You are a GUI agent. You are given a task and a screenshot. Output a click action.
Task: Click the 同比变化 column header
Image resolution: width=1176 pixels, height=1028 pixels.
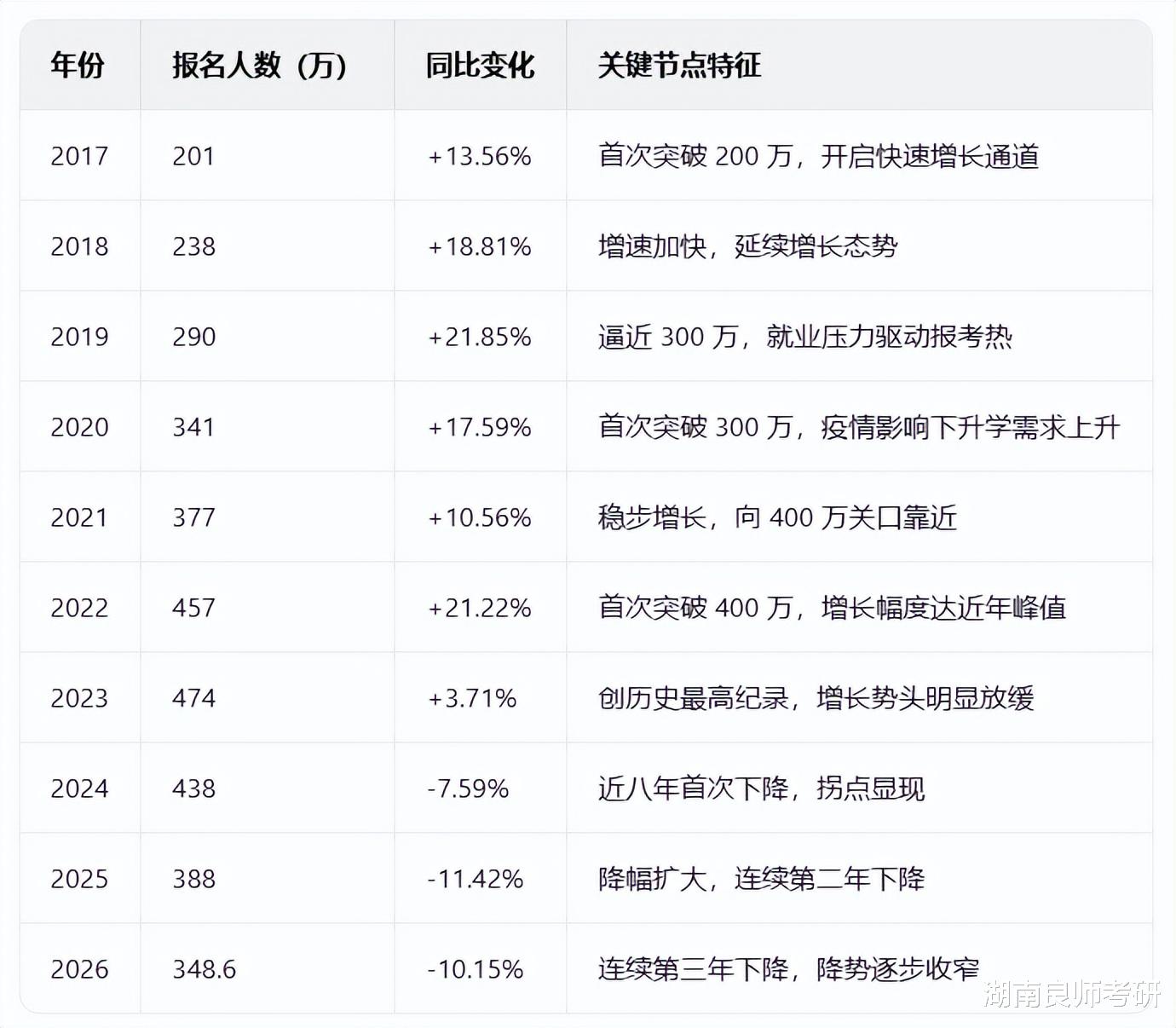click(x=481, y=65)
